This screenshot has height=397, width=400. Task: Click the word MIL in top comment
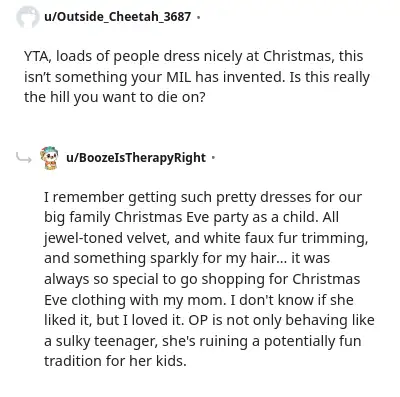click(179, 77)
